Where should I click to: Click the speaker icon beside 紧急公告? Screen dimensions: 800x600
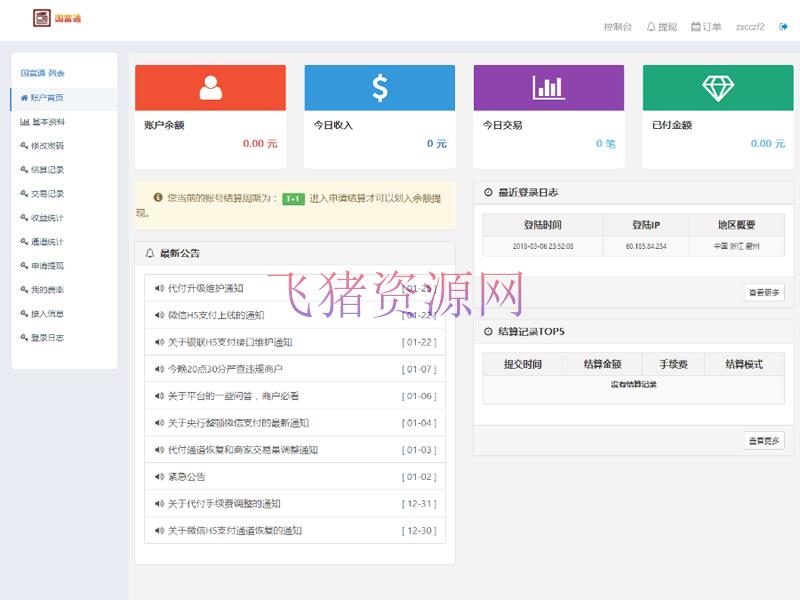click(x=159, y=477)
